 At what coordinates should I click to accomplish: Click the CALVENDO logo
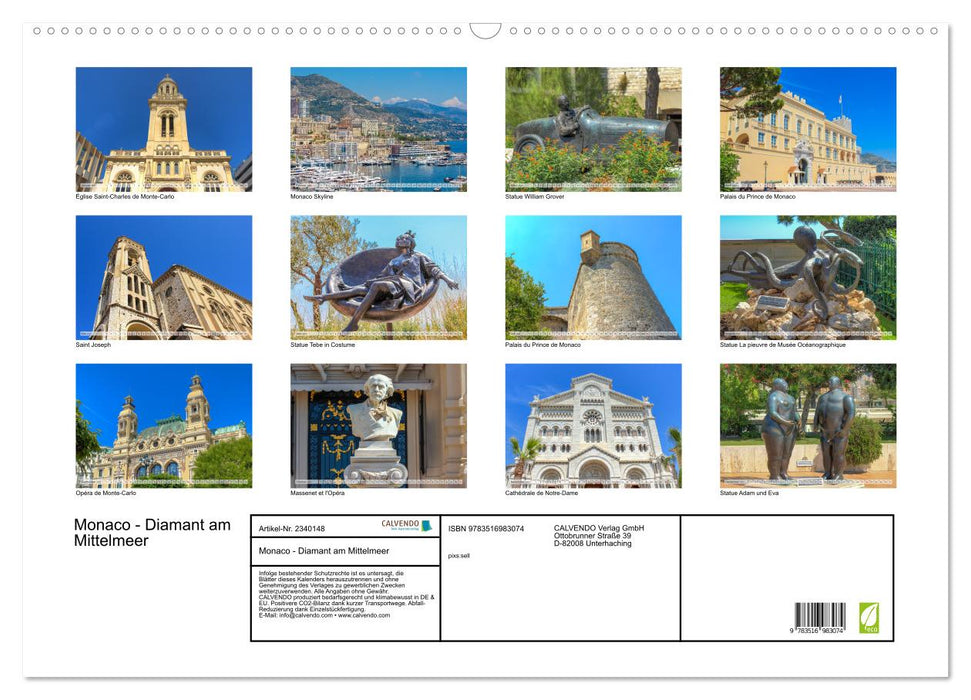[406, 525]
